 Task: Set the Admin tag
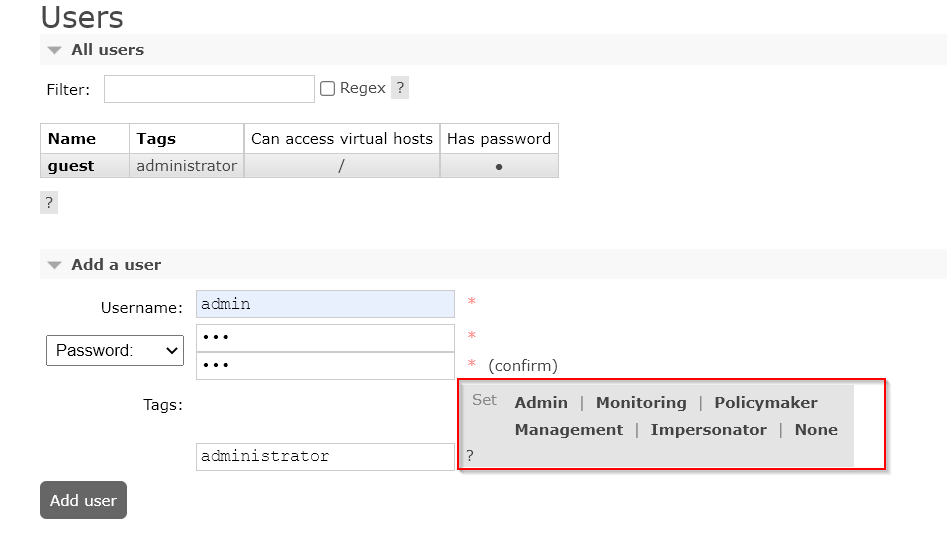pyautogui.click(x=541, y=403)
